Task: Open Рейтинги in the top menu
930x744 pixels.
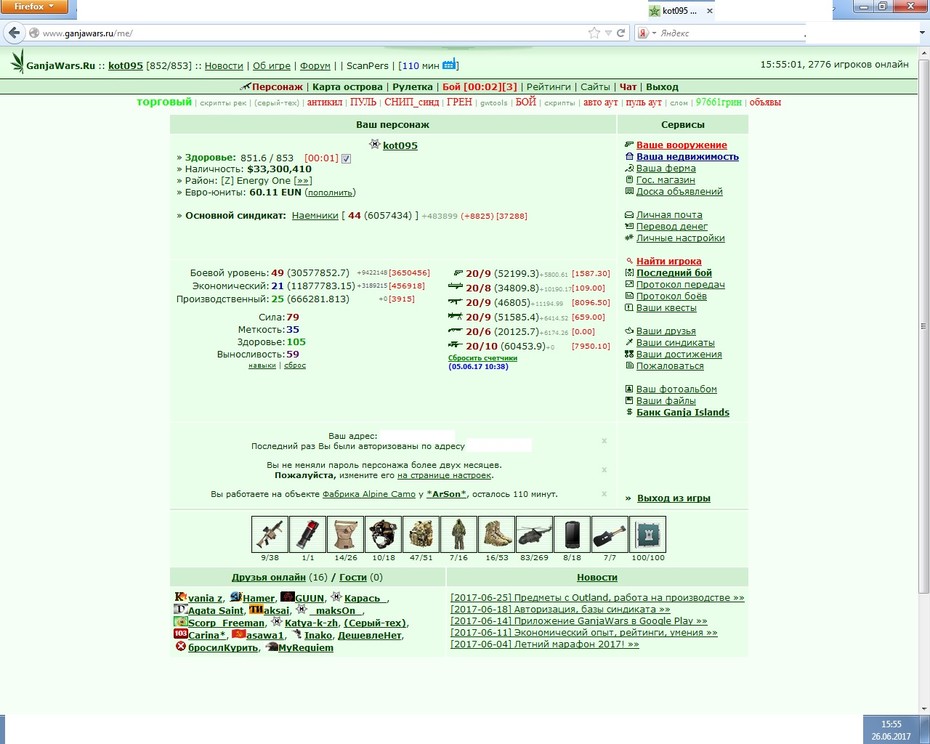Action: 548,87
